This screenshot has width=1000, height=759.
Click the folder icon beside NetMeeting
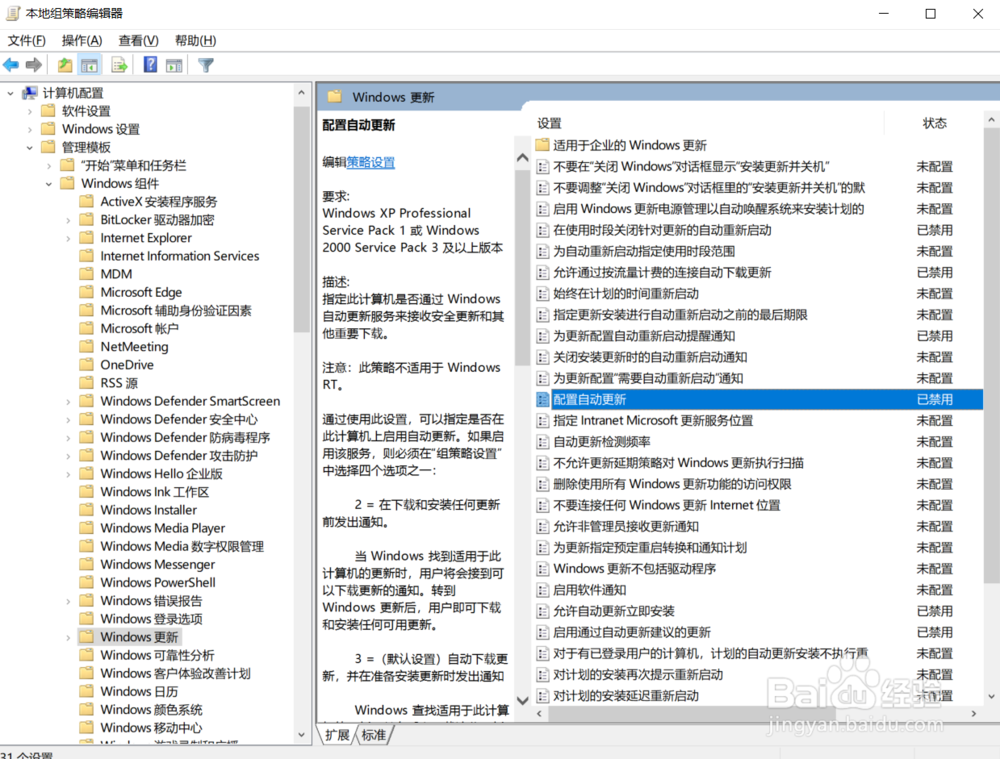click(86, 346)
